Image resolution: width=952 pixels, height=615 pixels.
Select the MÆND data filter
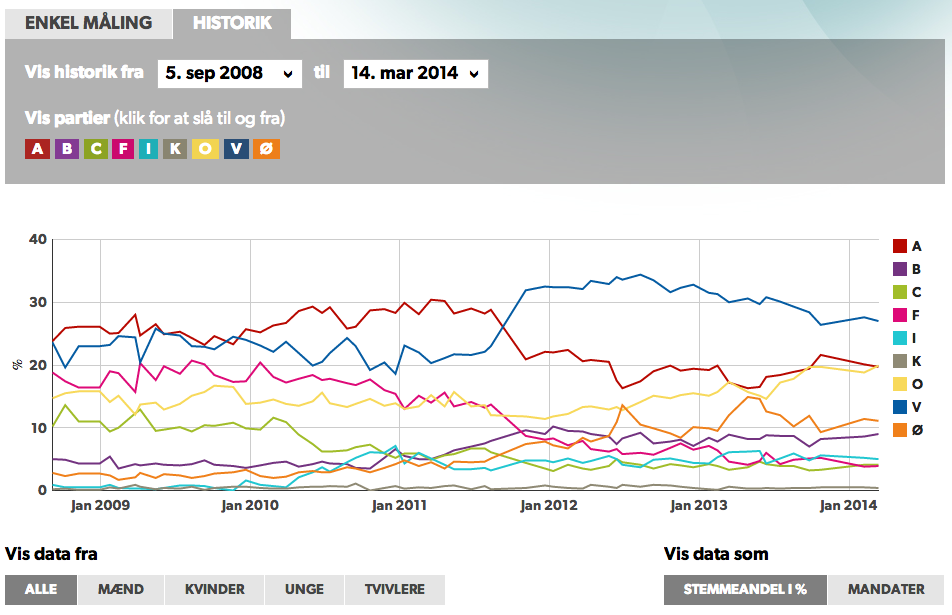pyautogui.click(x=121, y=590)
